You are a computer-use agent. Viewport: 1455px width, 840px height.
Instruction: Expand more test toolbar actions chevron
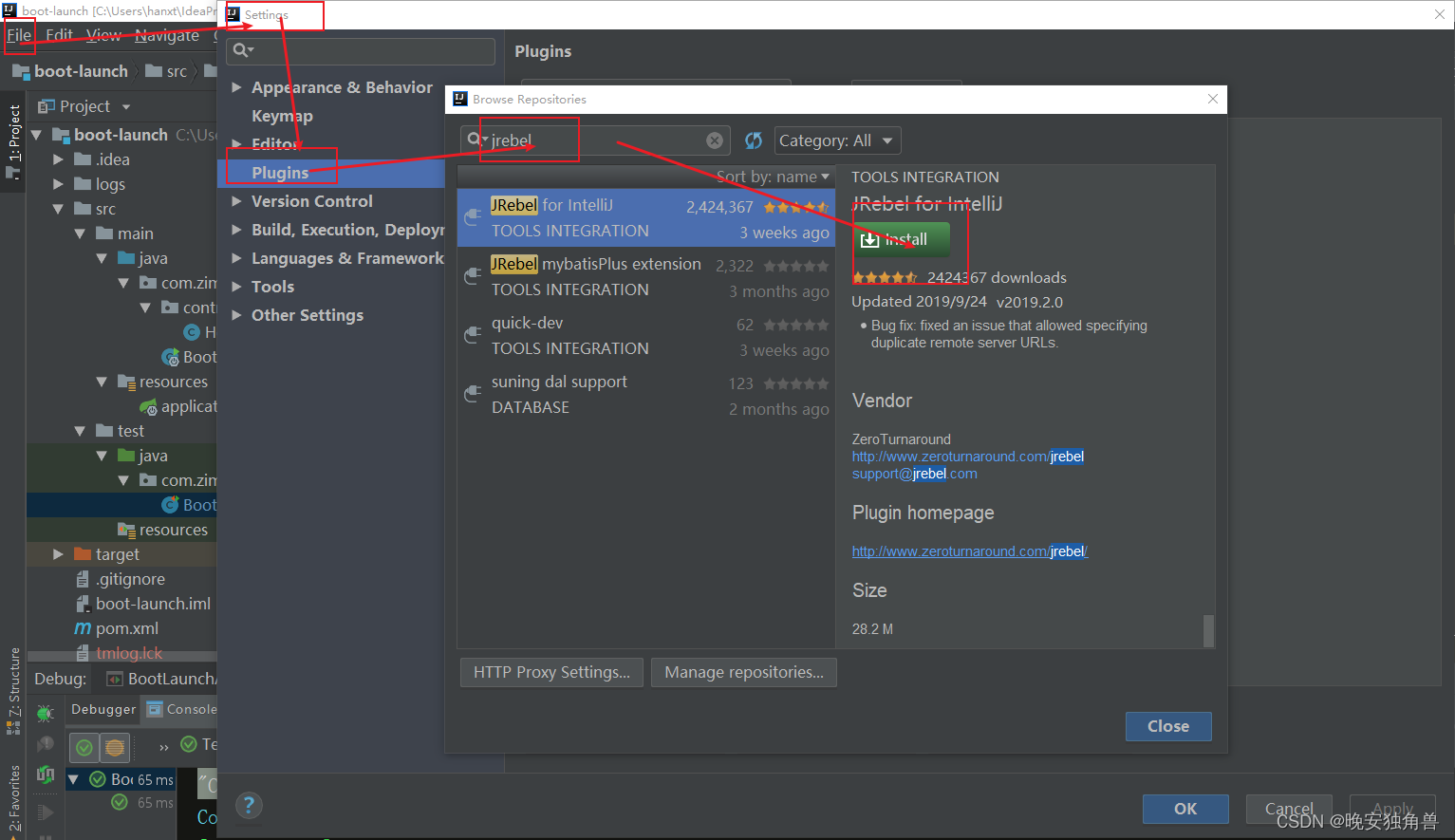pos(164,747)
